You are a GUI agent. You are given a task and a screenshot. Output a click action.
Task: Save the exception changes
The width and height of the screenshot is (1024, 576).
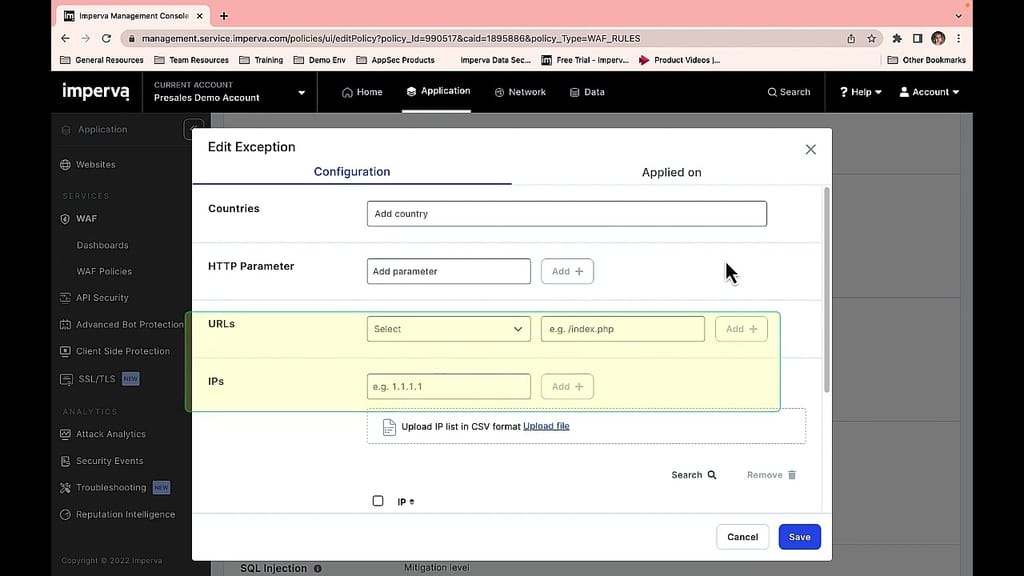coord(799,537)
